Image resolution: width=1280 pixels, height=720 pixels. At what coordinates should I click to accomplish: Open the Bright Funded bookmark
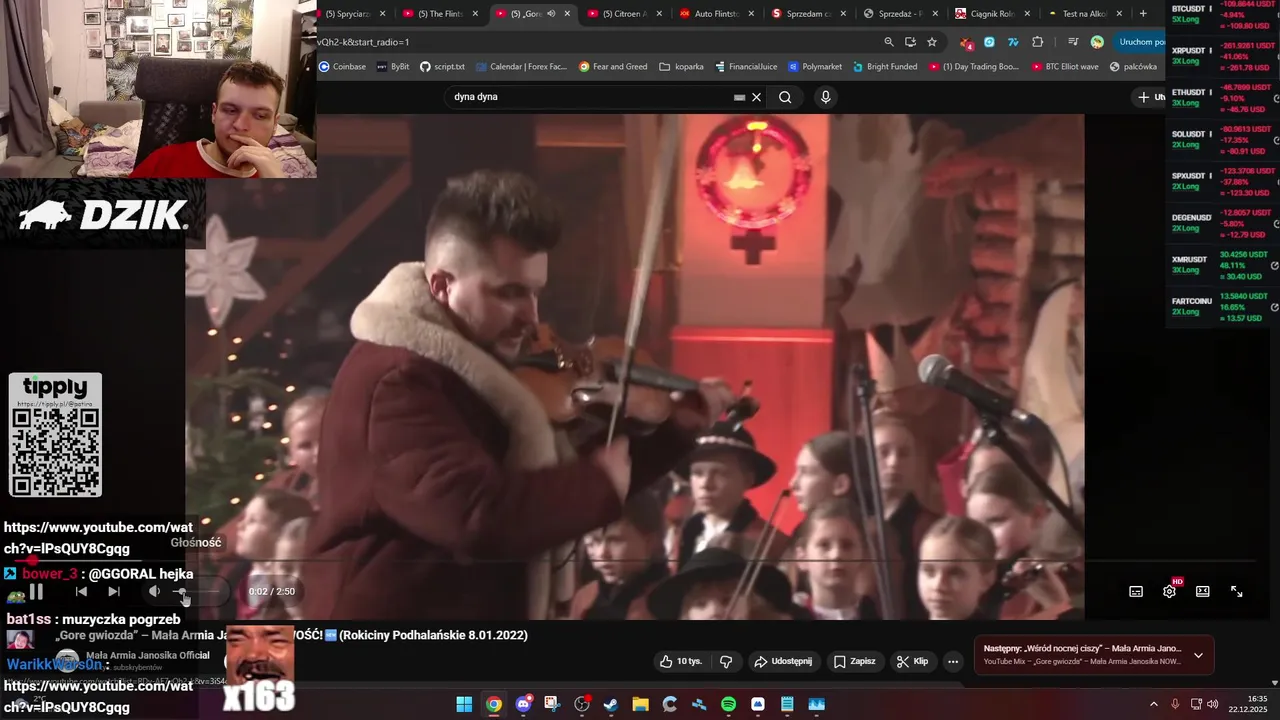tap(885, 67)
